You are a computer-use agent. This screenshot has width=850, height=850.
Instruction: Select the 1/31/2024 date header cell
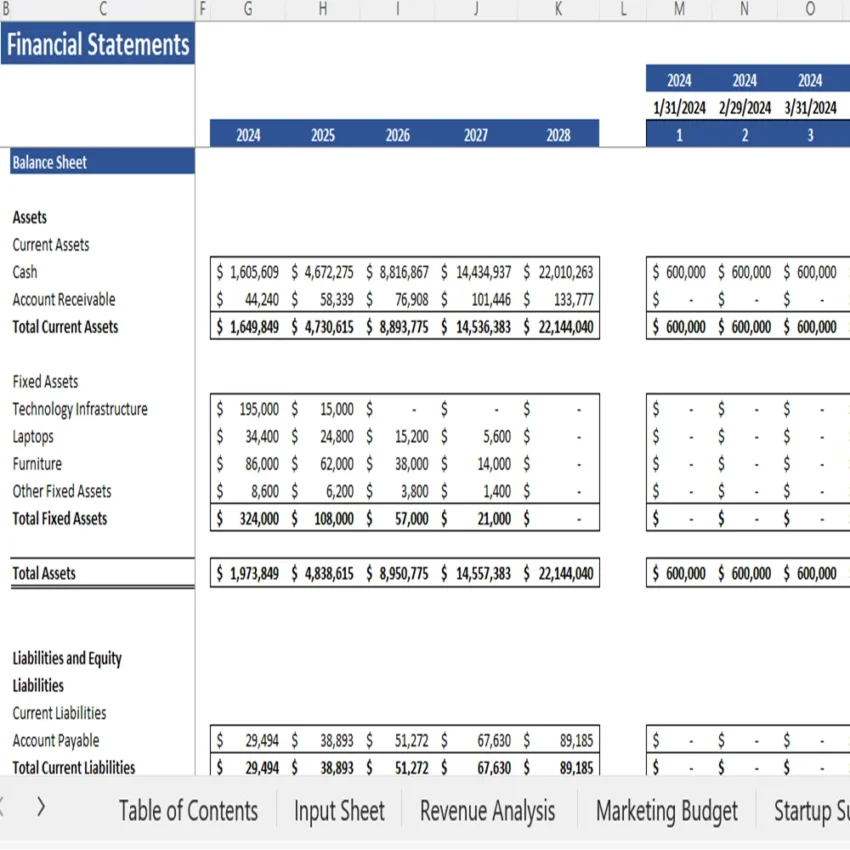679,105
